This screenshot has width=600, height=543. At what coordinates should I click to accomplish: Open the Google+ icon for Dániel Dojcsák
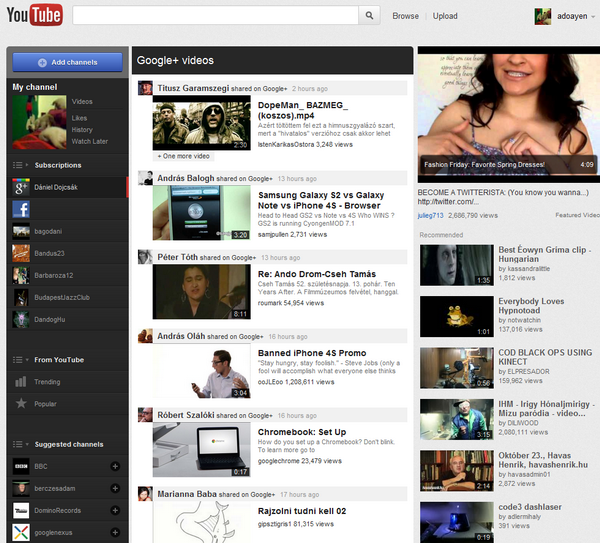pyautogui.click(x=21, y=187)
